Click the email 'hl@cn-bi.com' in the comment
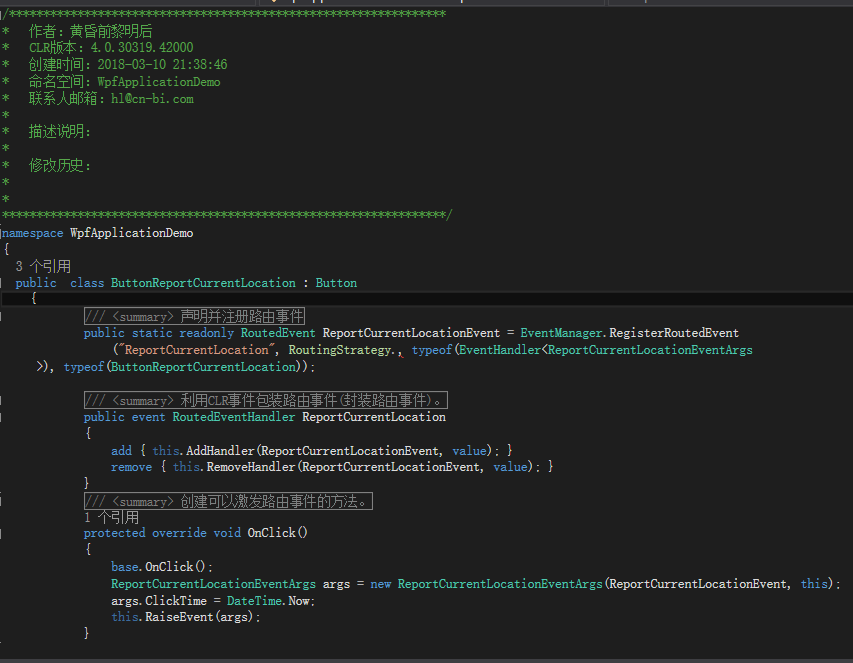 click(x=152, y=99)
